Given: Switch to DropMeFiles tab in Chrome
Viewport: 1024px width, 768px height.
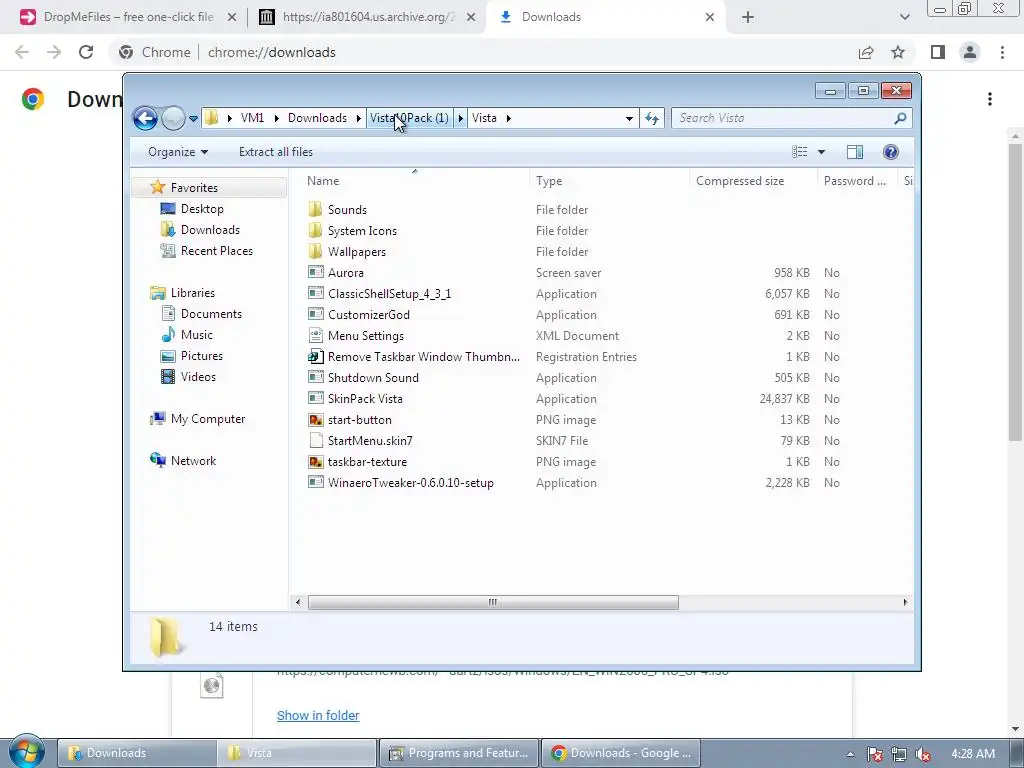Looking at the screenshot, I should pos(129,17).
